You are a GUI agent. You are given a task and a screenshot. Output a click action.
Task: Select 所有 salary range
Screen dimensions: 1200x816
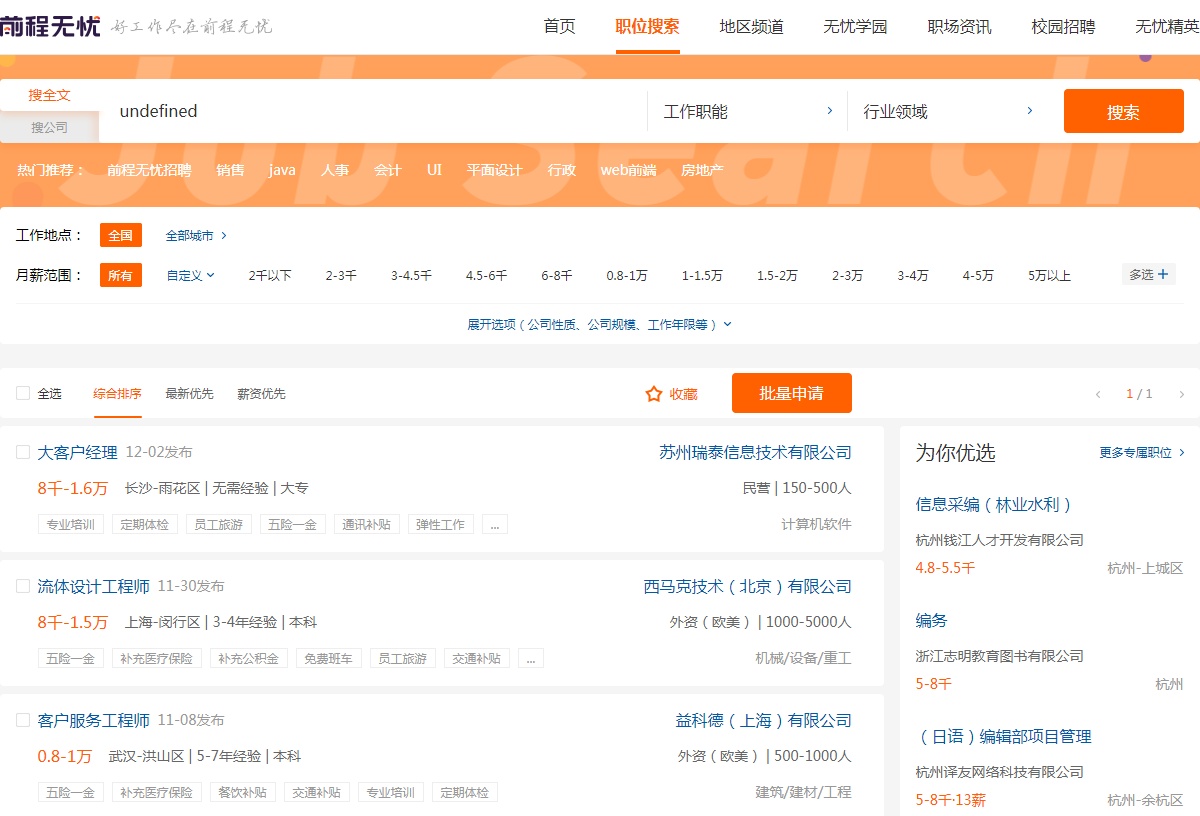121,275
